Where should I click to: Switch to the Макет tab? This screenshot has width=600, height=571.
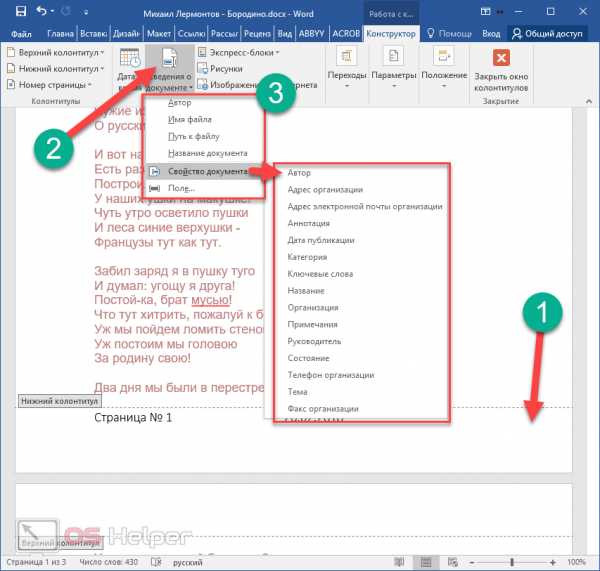pyautogui.click(x=159, y=34)
